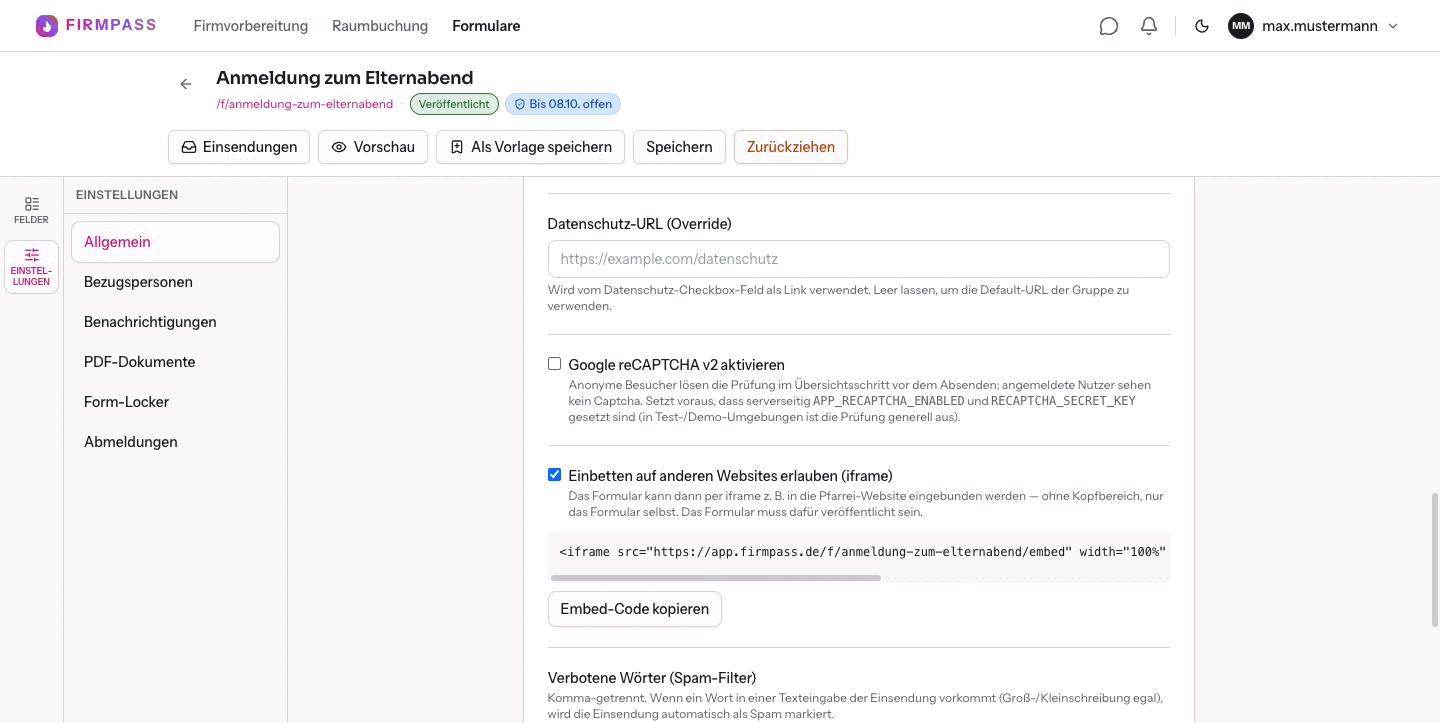Image resolution: width=1440 pixels, height=723 pixels.
Task: Click Embed-Code kopieren button
Action: click(x=634, y=609)
